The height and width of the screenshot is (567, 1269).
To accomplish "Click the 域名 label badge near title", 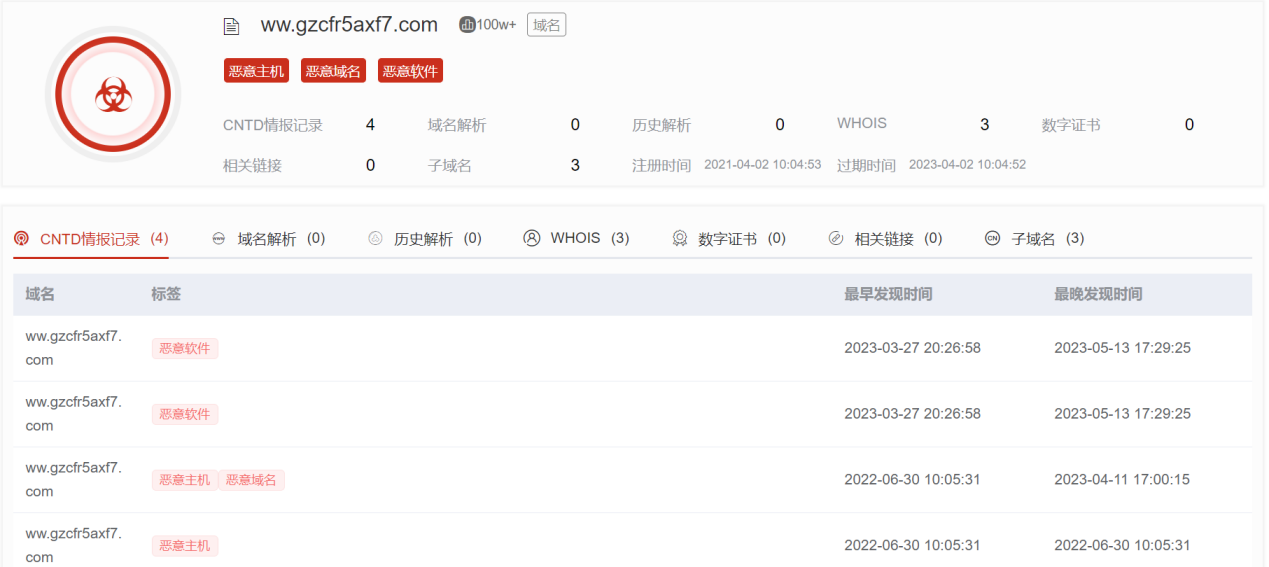I will click(x=546, y=25).
